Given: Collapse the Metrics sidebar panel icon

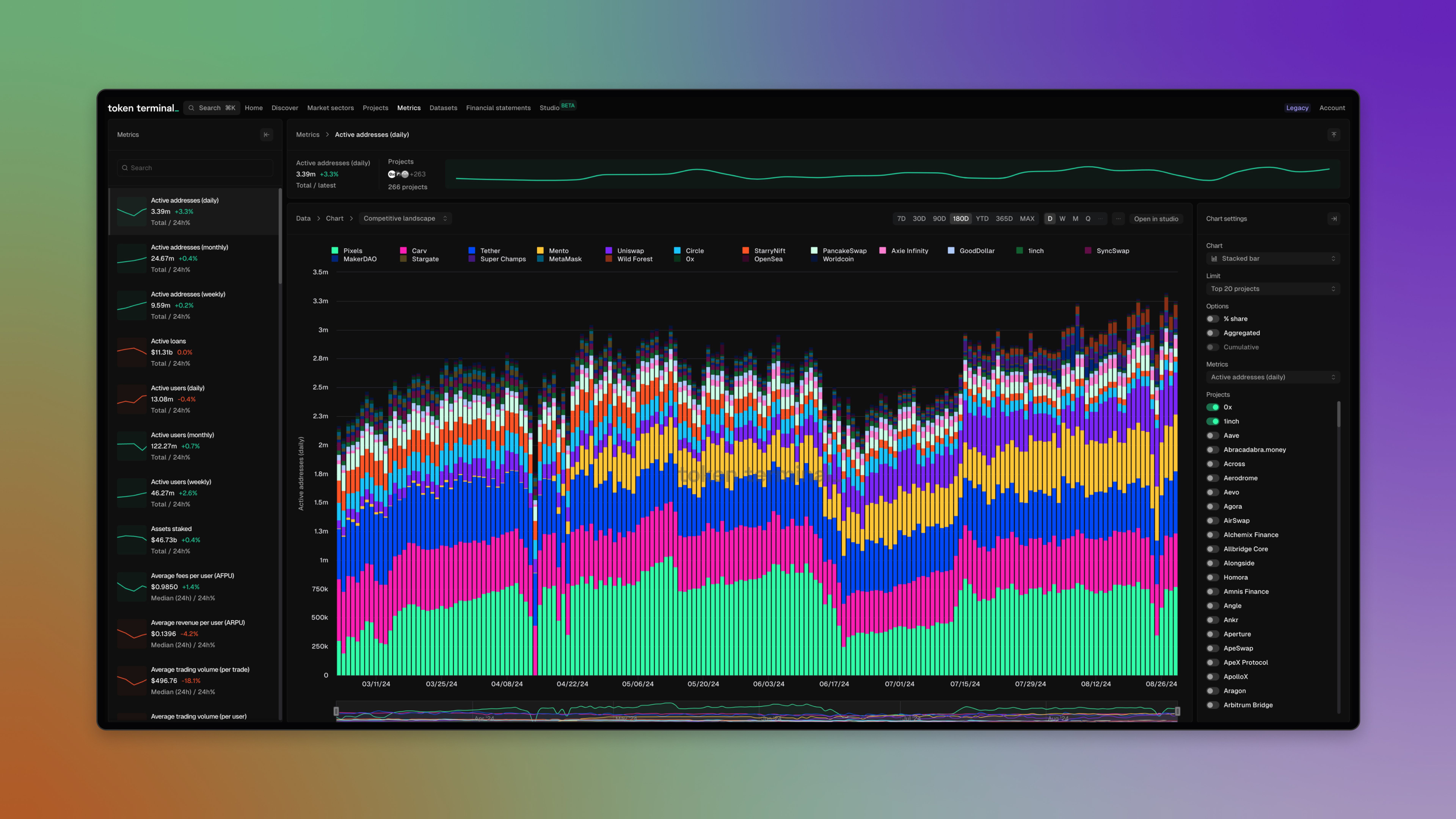Looking at the screenshot, I should click(x=266, y=135).
